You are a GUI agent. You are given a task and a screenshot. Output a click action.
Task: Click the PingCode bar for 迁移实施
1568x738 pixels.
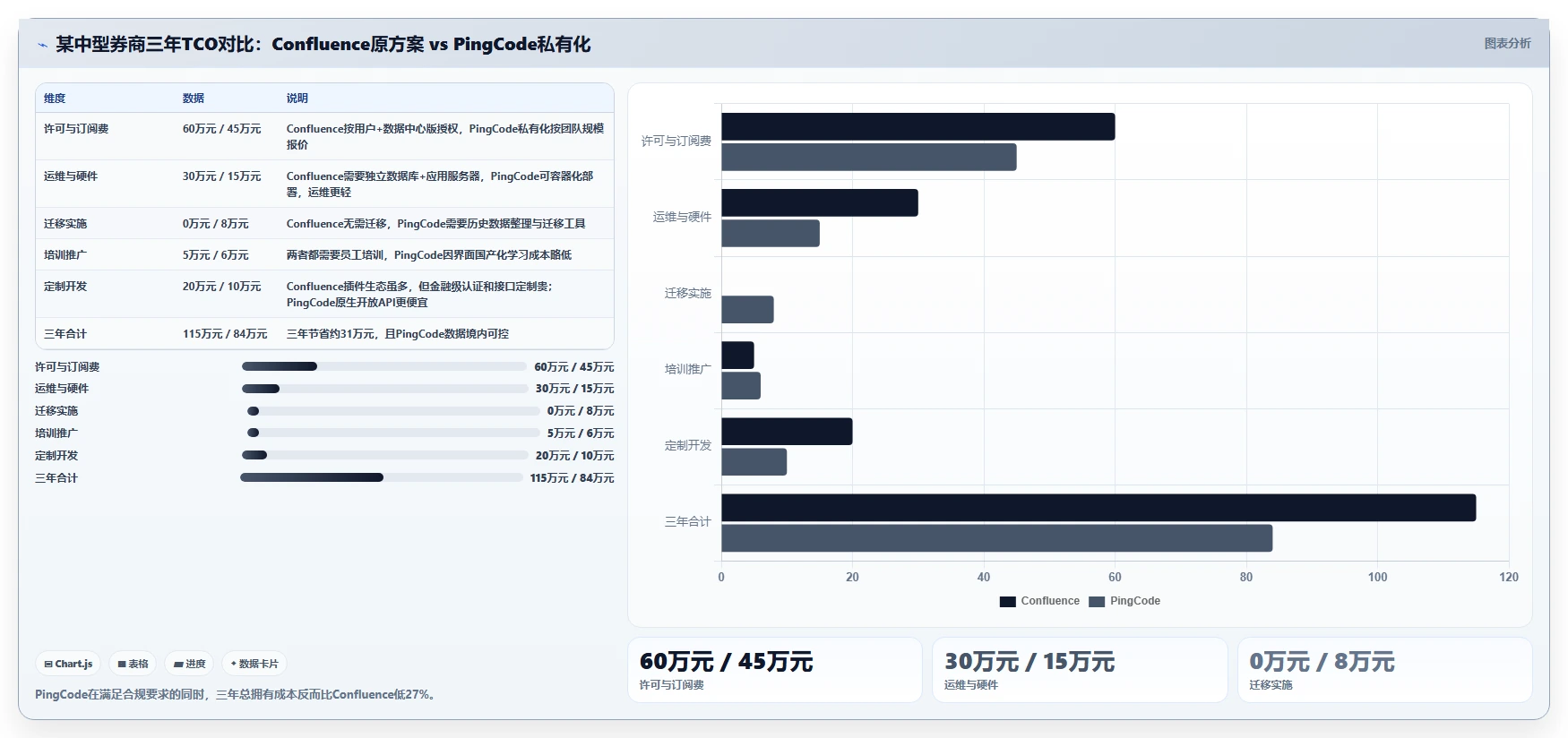point(747,309)
